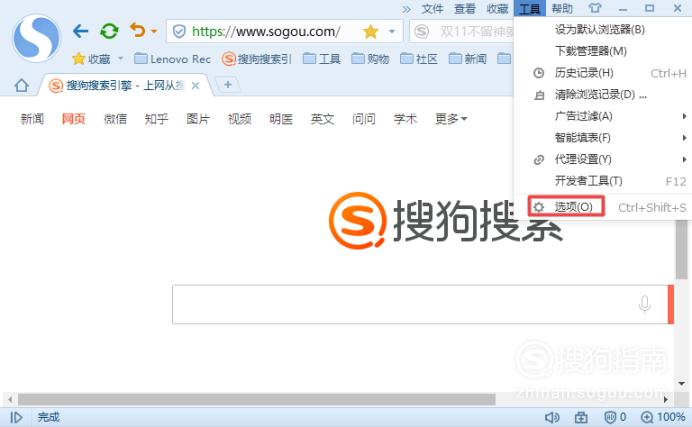
Task: Expand hidden menus with double chevron
Action: pos(406,9)
